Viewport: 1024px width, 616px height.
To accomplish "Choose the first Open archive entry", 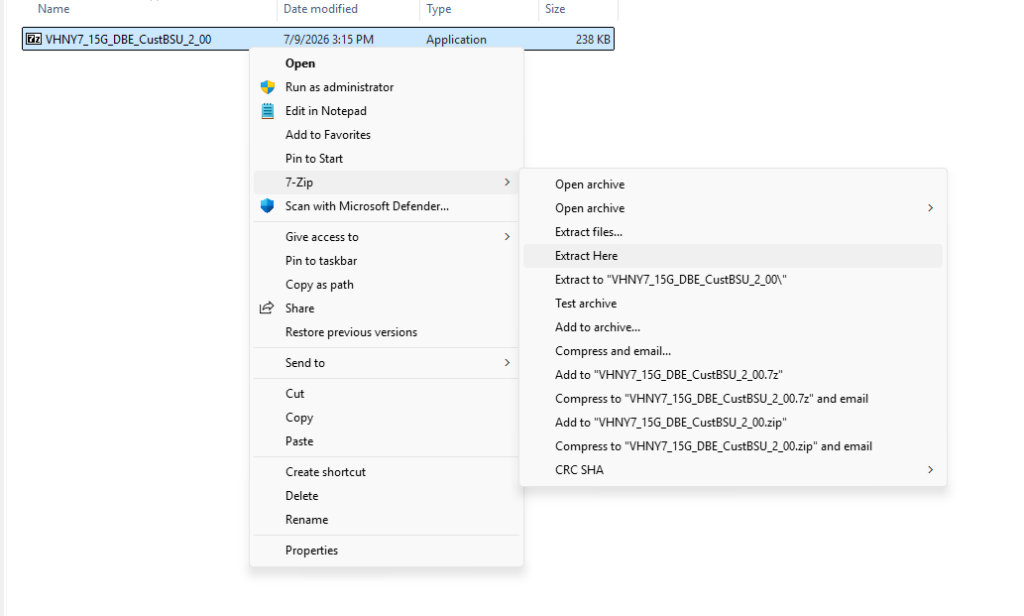I will 733,184.
